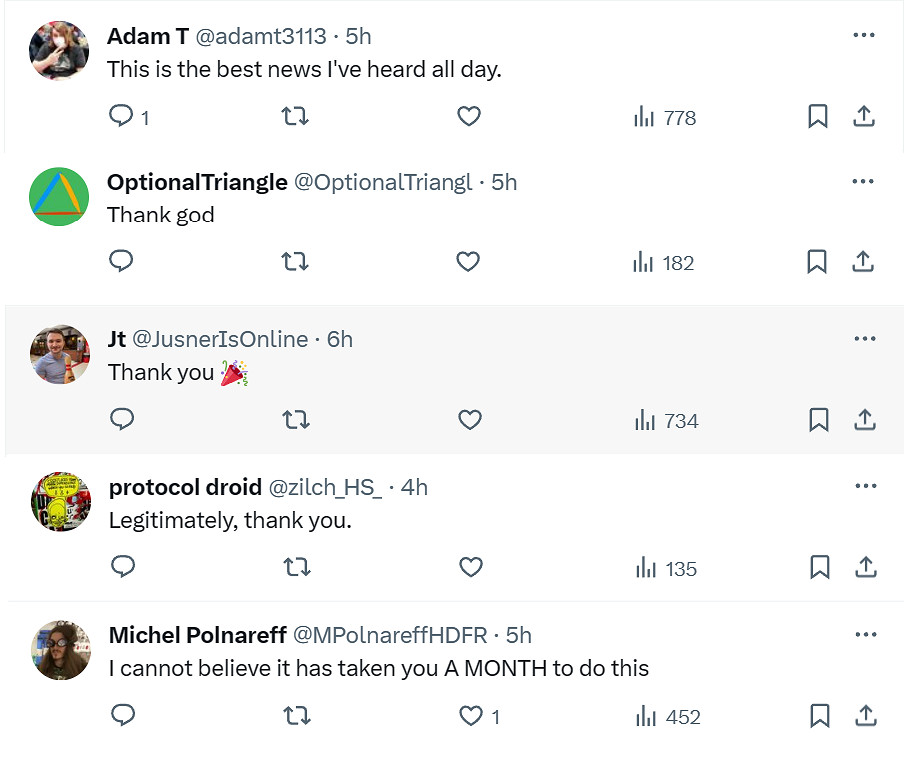Image resolution: width=904 pixels, height=780 pixels.
Task: Repost OptionalTriangle's "Thank god" tweet
Action: tap(295, 262)
